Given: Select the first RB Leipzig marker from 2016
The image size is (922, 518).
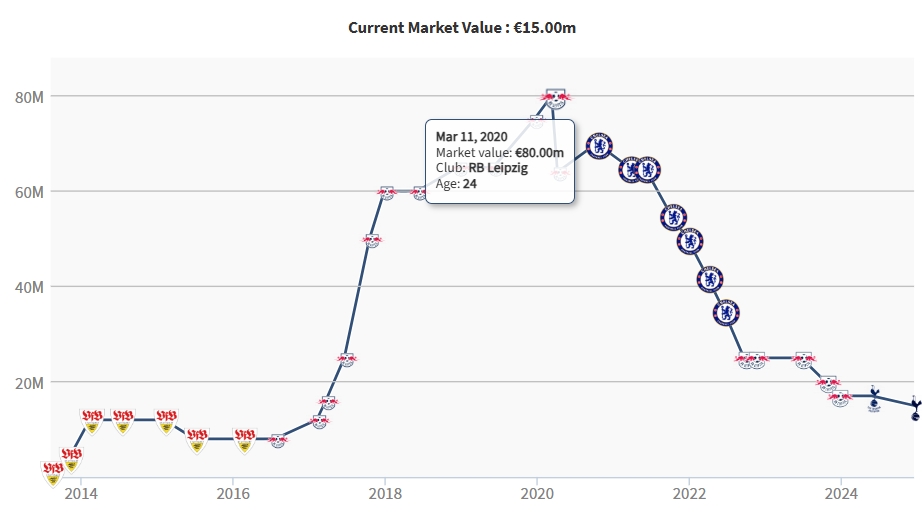Looking at the screenshot, I should pyautogui.click(x=278, y=440).
